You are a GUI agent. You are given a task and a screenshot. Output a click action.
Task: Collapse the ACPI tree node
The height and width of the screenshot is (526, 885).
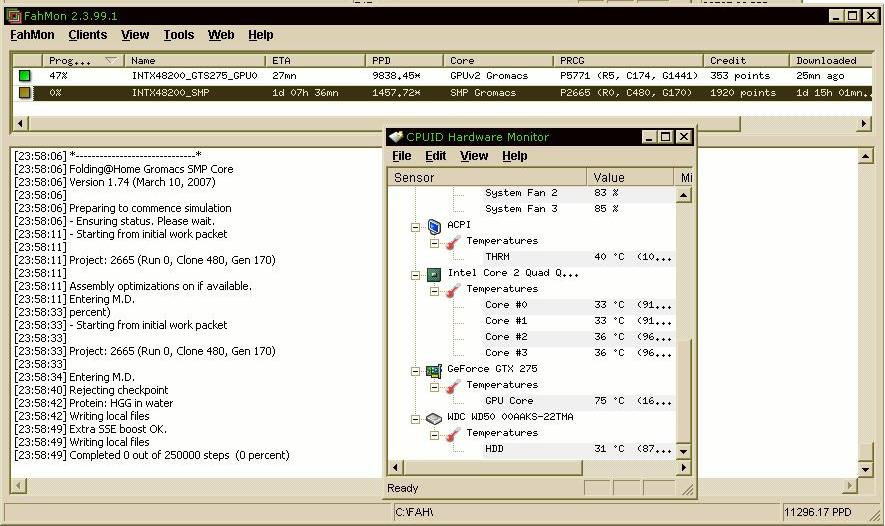click(x=415, y=227)
